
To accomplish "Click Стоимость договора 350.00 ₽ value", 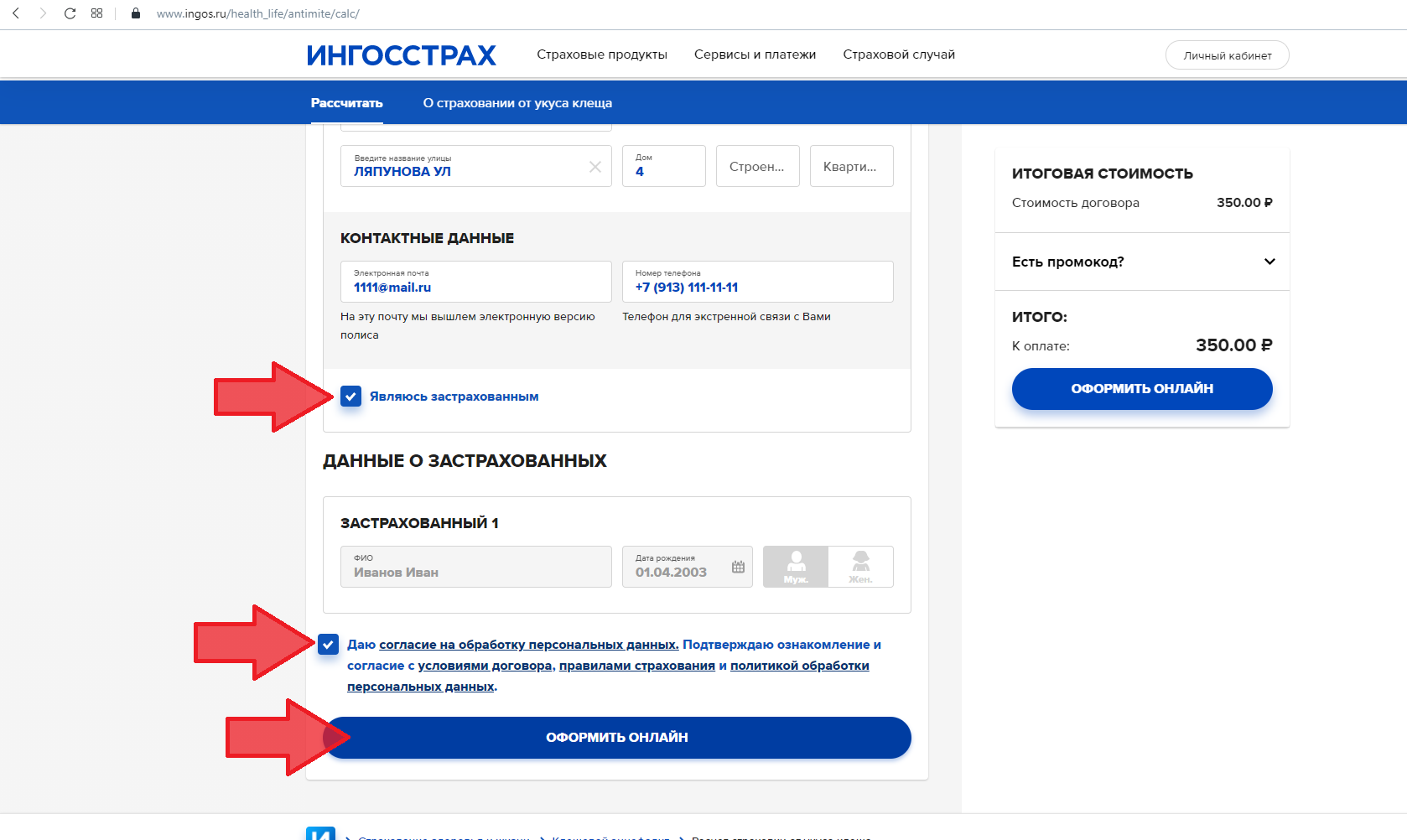I will [x=1244, y=203].
